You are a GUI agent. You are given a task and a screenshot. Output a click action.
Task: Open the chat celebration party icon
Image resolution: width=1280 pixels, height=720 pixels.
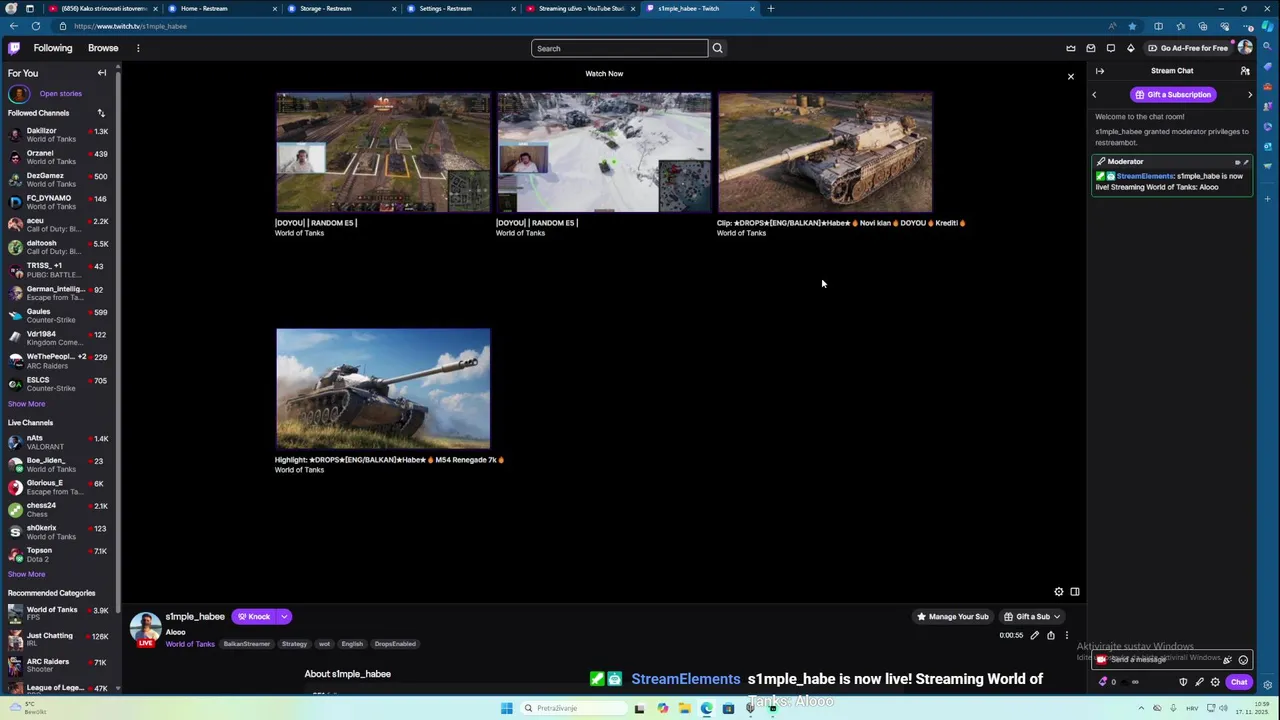[1227, 660]
